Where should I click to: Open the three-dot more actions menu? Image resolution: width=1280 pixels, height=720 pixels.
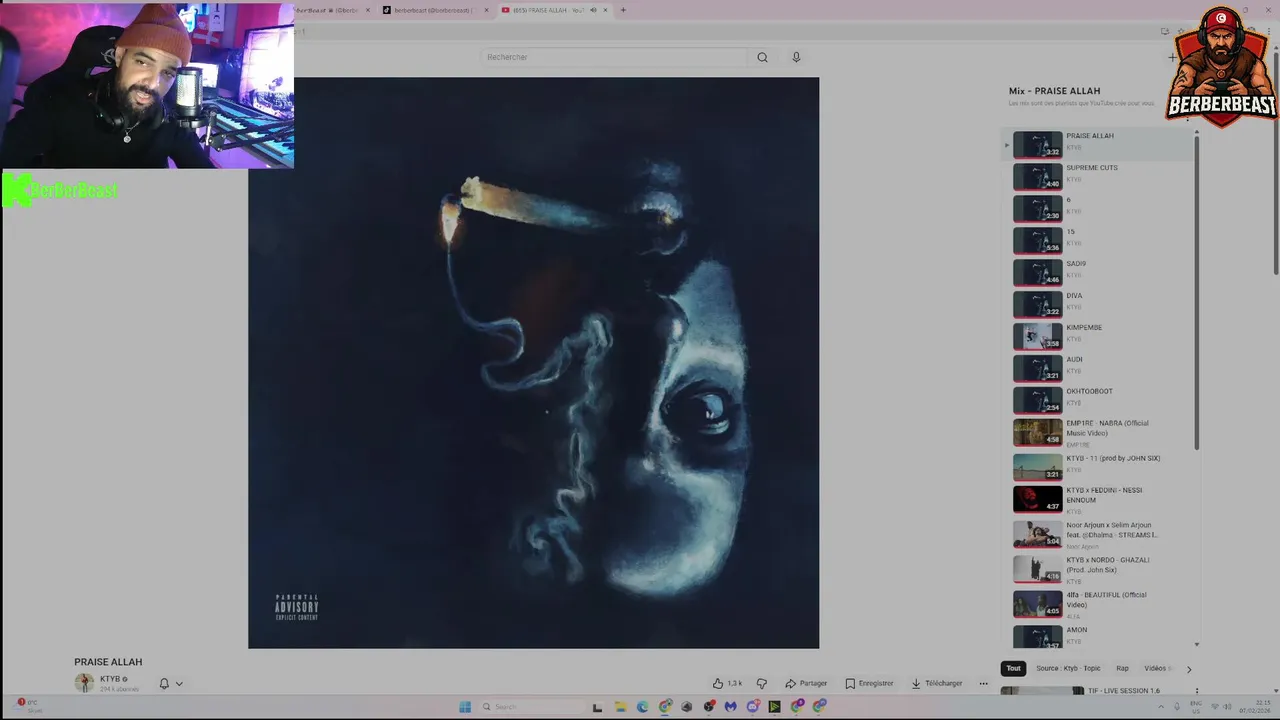(983, 683)
